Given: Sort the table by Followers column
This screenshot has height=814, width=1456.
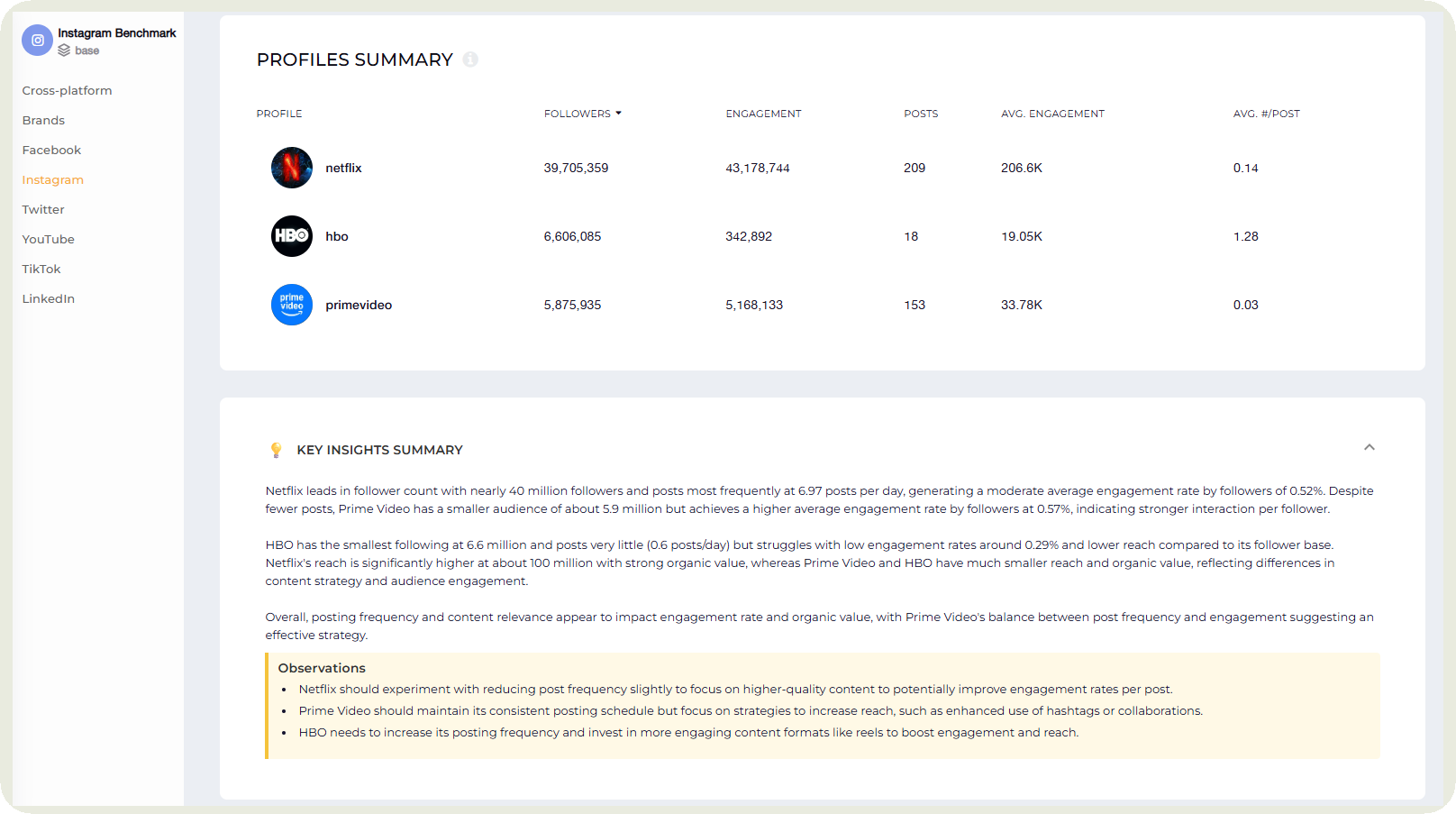Looking at the screenshot, I should [x=577, y=114].
